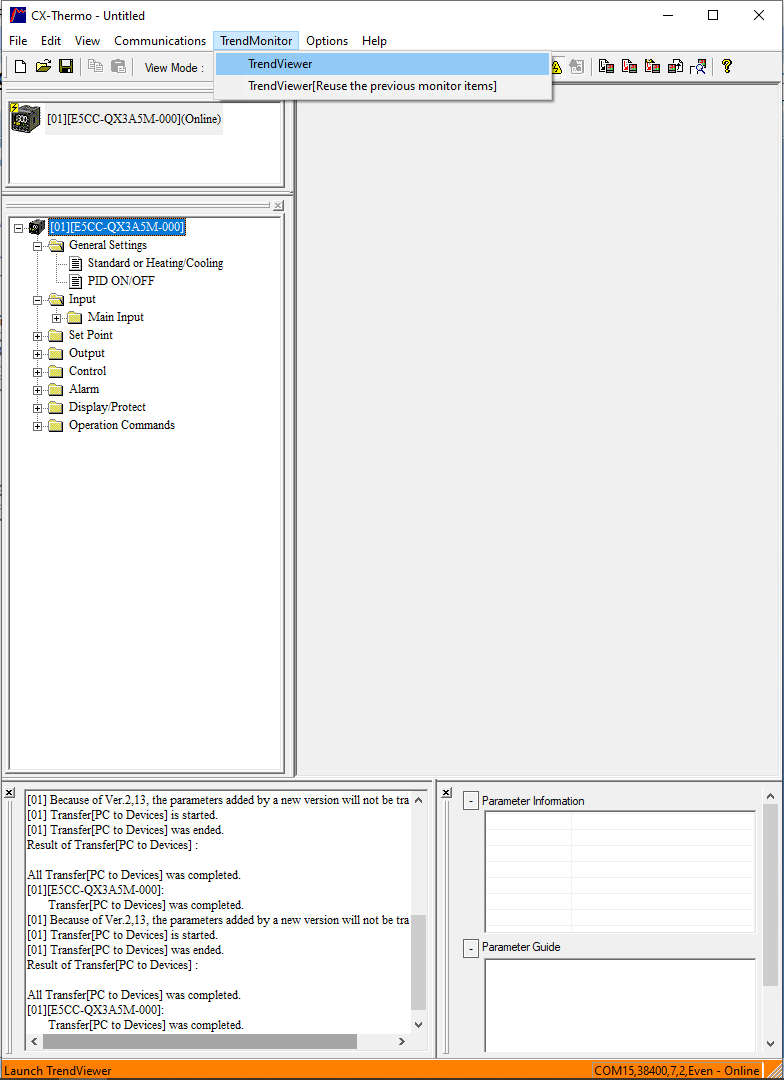Collapse the [01][E5CC-QX3A5M-000] root node

click(19, 228)
